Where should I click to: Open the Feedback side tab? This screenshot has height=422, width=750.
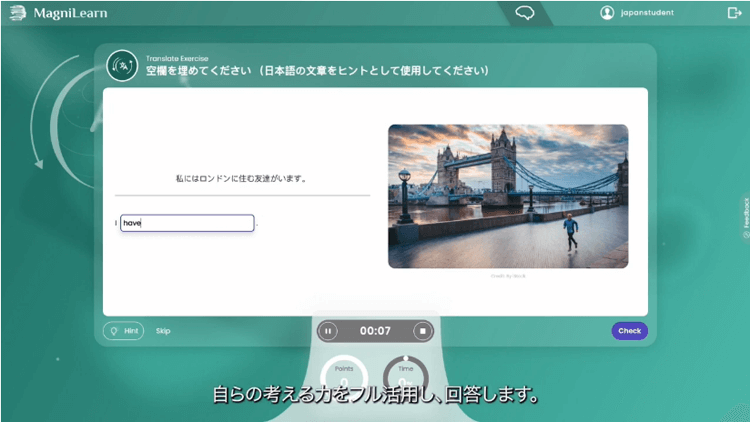[x=745, y=222]
